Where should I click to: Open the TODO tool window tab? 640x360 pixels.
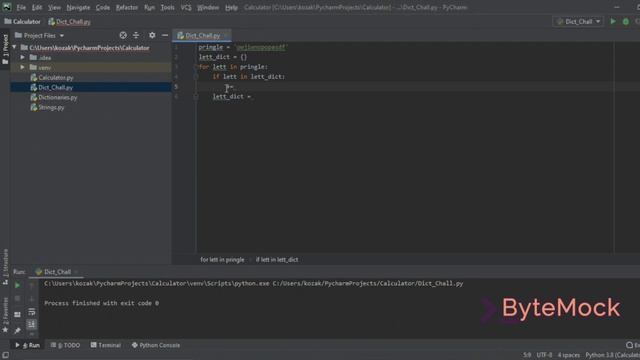coord(65,345)
